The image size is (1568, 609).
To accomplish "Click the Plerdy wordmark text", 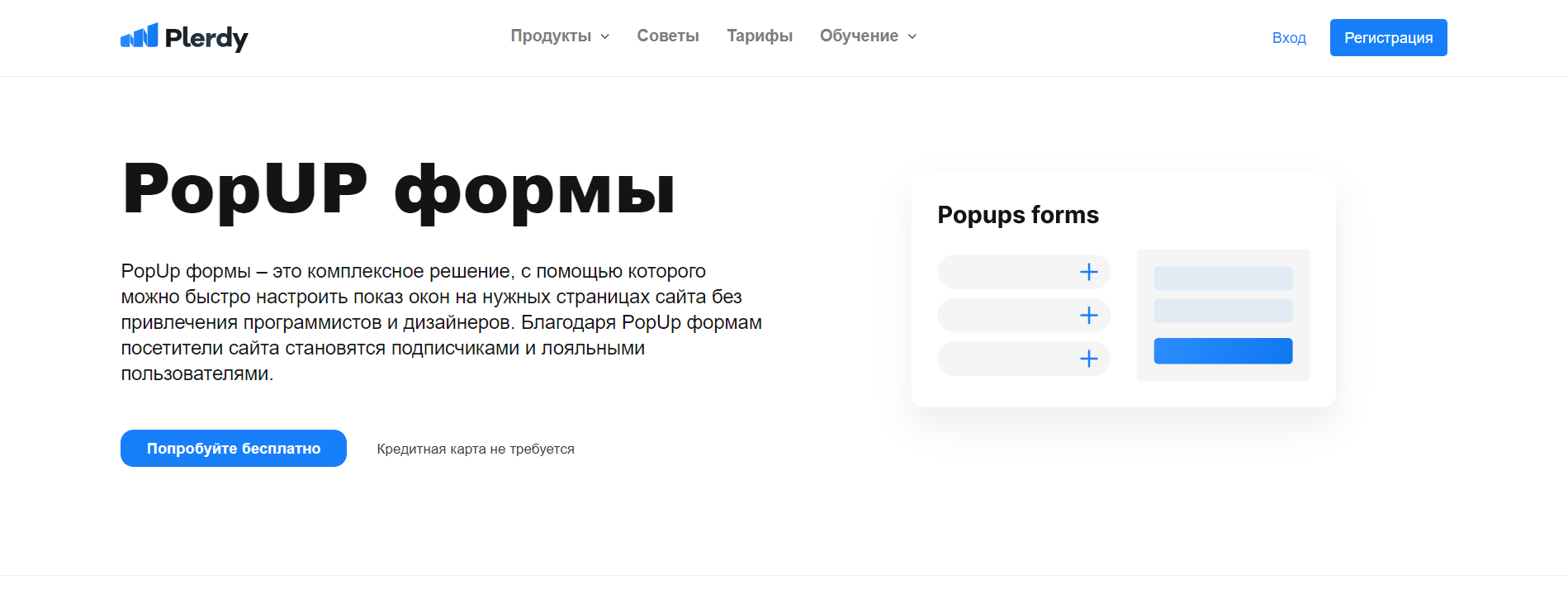I will point(206,38).
